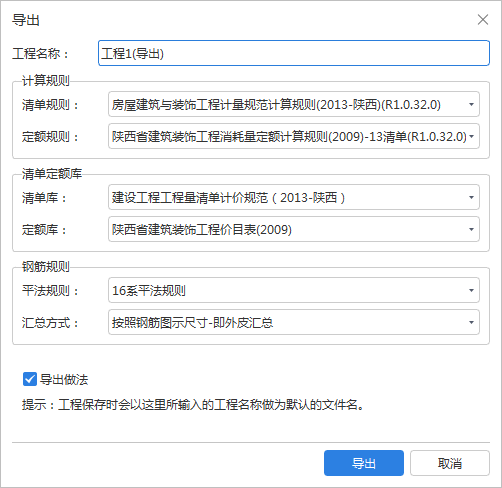The height and width of the screenshot is (488, 502).
Task: Expand the 清单库 combo box
Action: click(x=294, y=197)
